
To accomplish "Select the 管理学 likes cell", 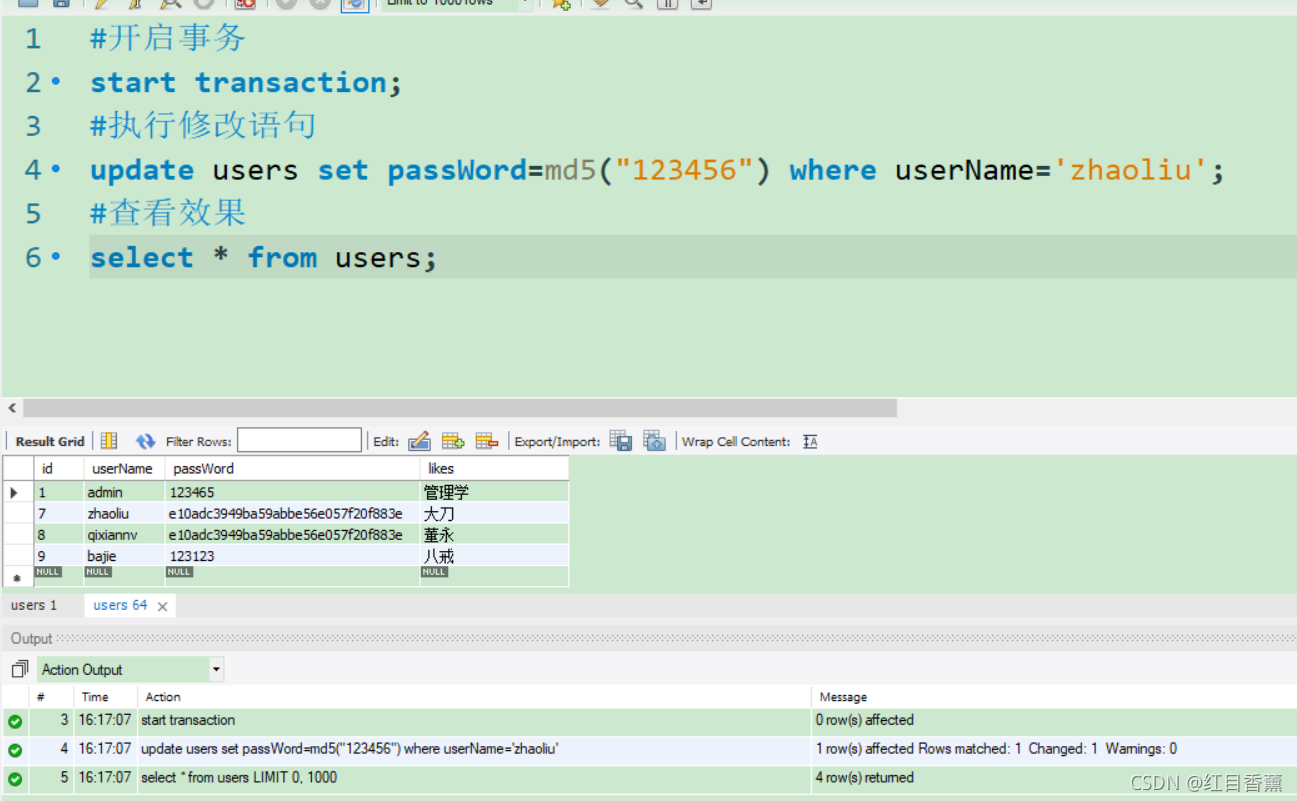I will (x=494, y=492).
